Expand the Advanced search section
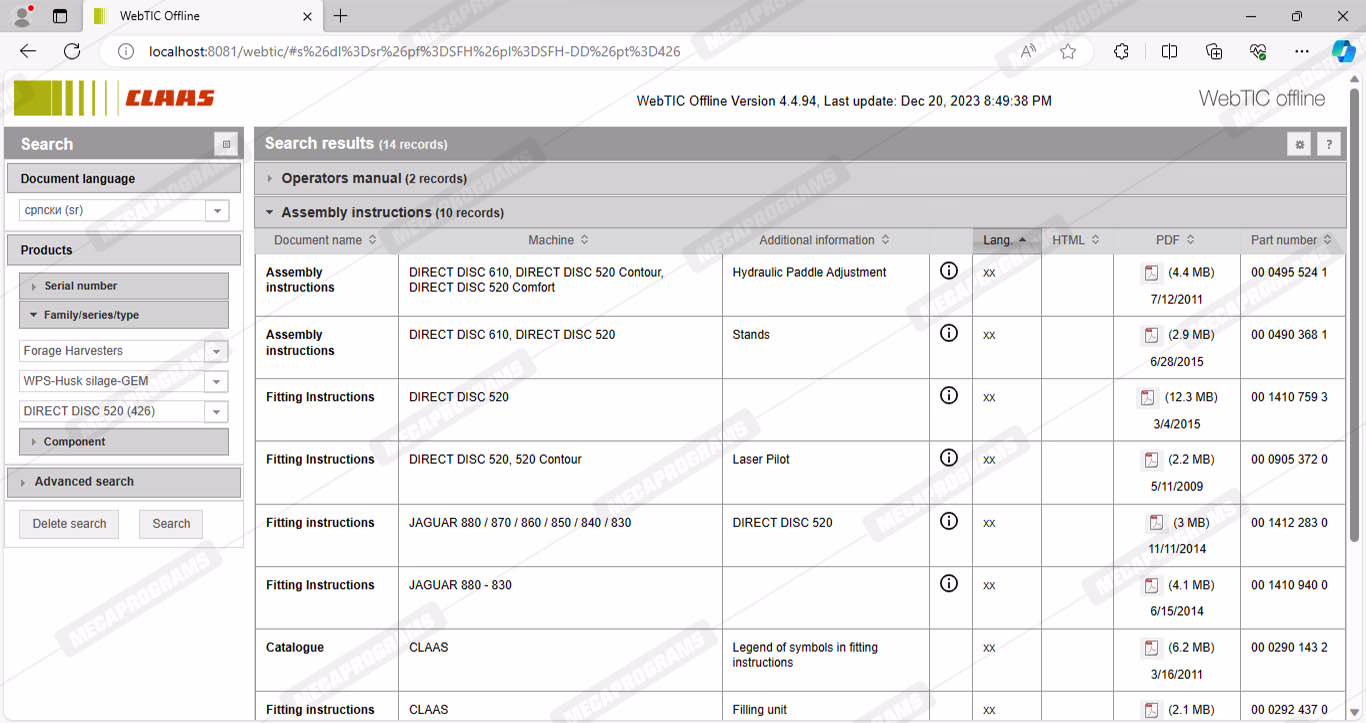 pyautogui.click(x=84, y=482)
